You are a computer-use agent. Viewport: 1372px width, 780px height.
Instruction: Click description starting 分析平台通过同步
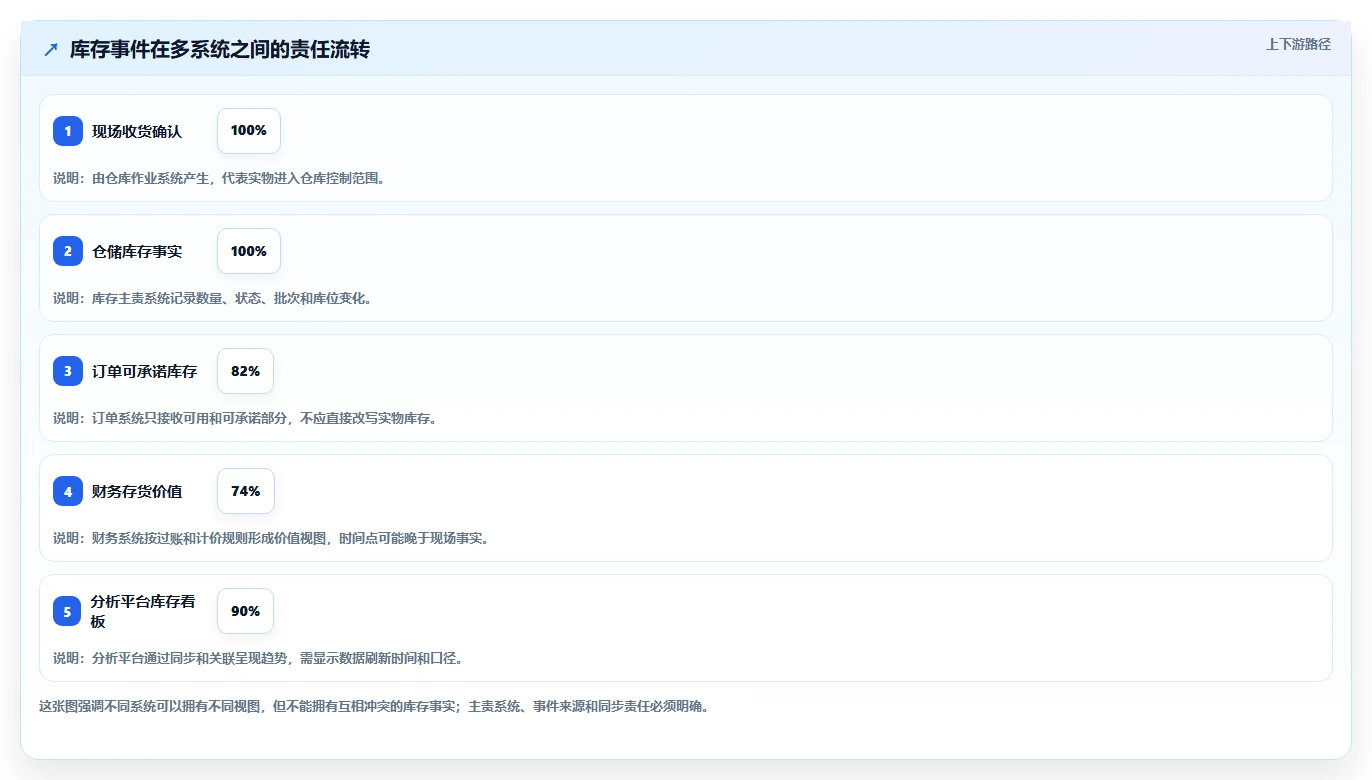(x=258, y=658)
